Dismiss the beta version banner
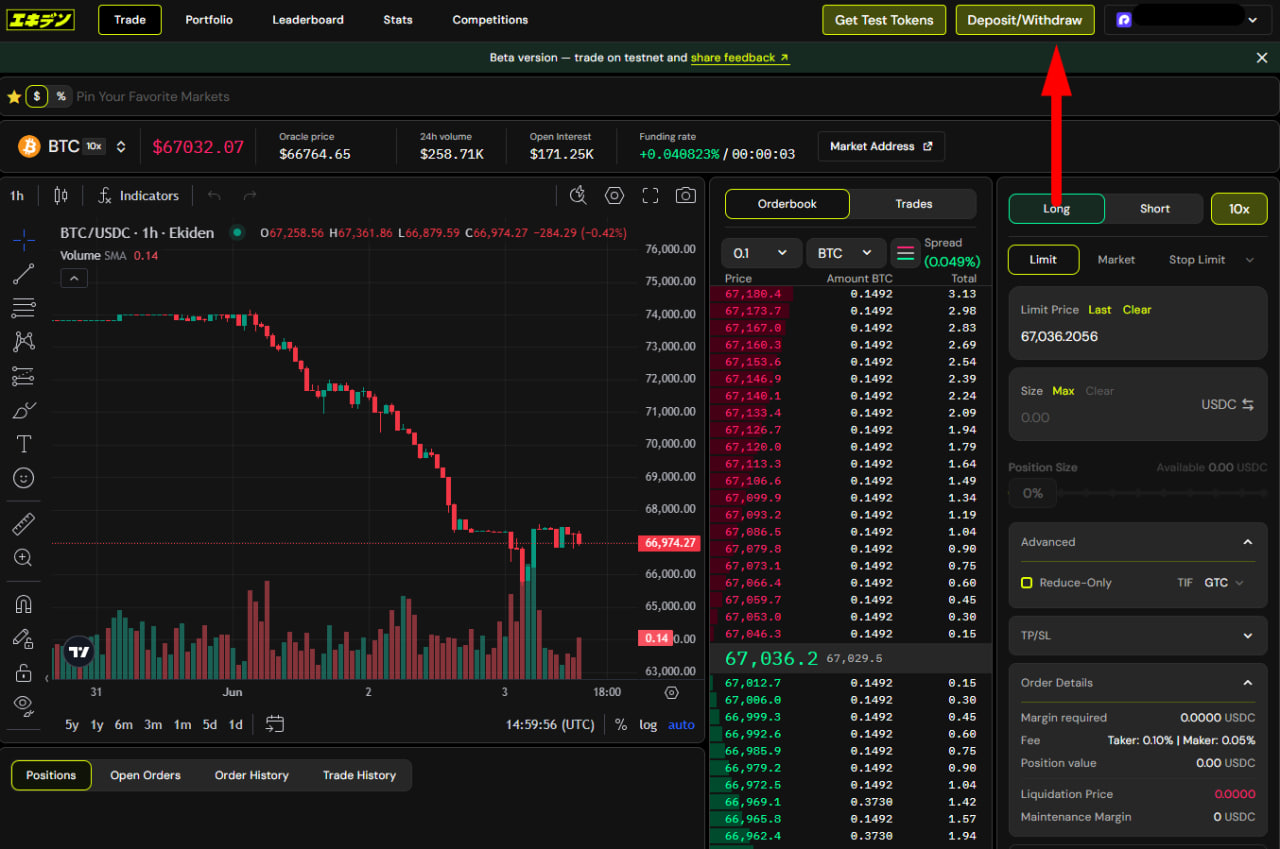 tap(1262, 58)
